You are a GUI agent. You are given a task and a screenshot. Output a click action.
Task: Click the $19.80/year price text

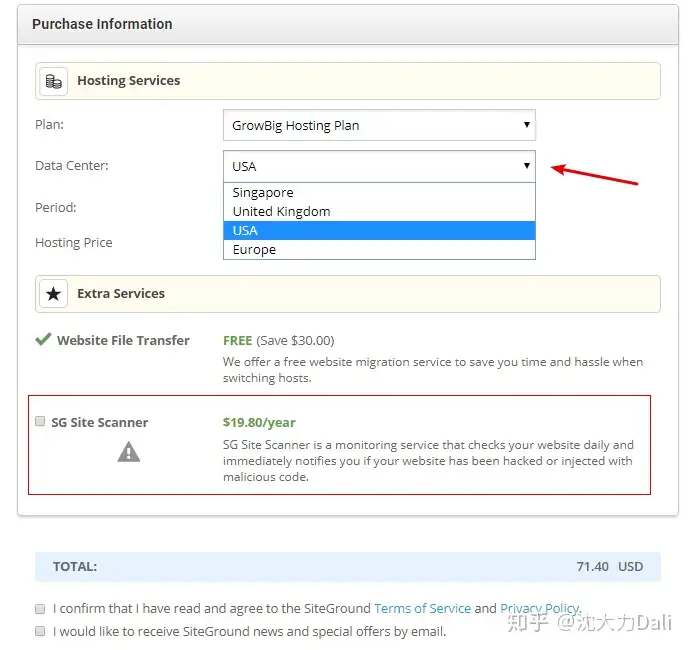coord(259,422)
